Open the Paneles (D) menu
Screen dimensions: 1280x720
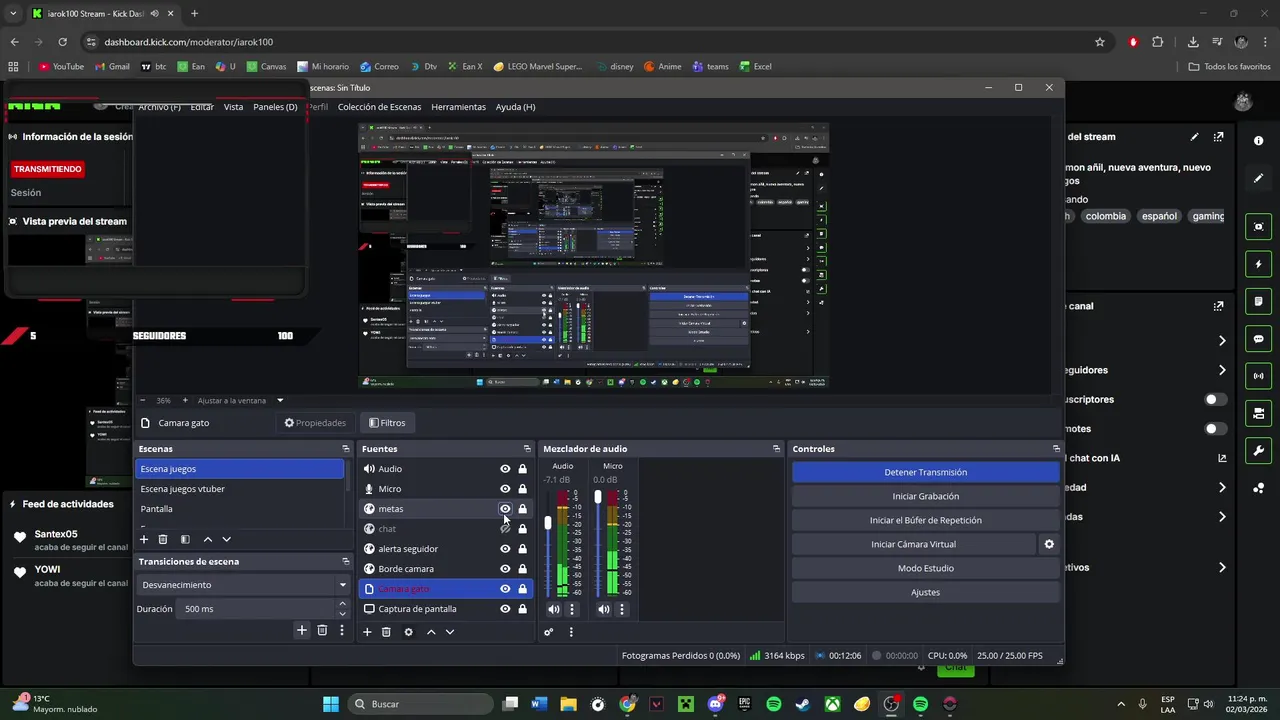click(x=275, y=107)
